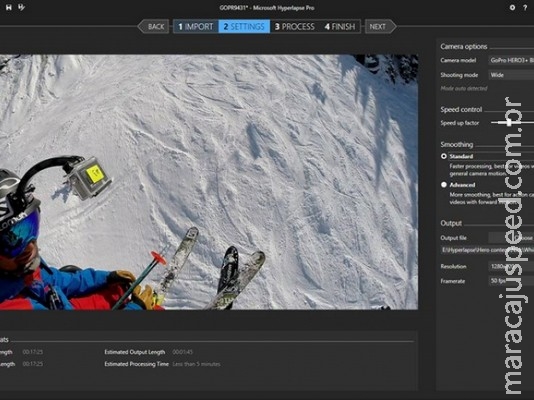Click the Hy icon in title bar
534x400 pixels.
(x=21, y=7)
